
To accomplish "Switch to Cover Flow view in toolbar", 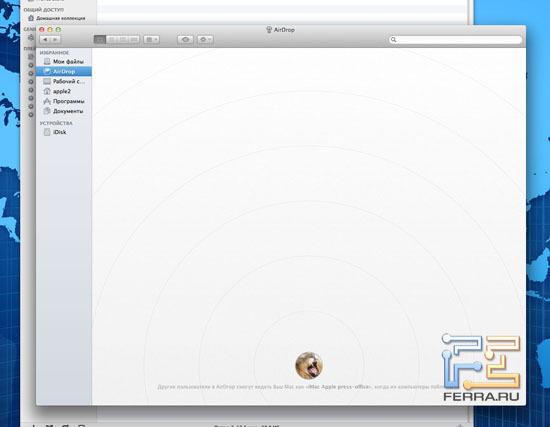I will click(x=134, y=40).
